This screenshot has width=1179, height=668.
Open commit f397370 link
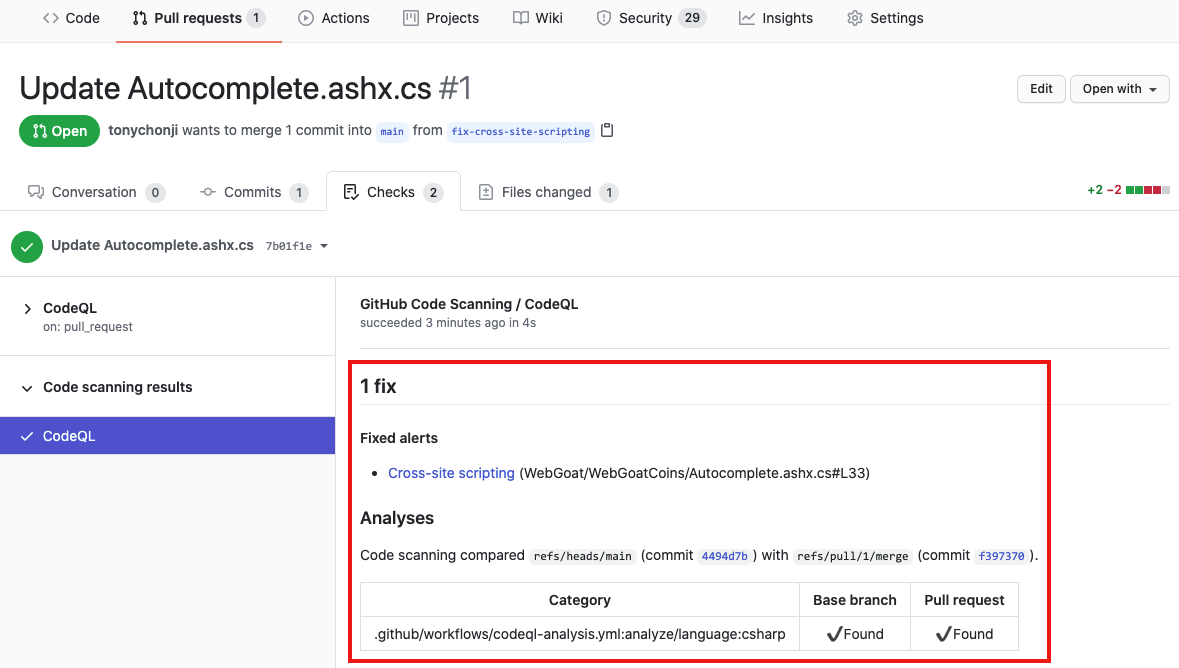(1001, 556)
